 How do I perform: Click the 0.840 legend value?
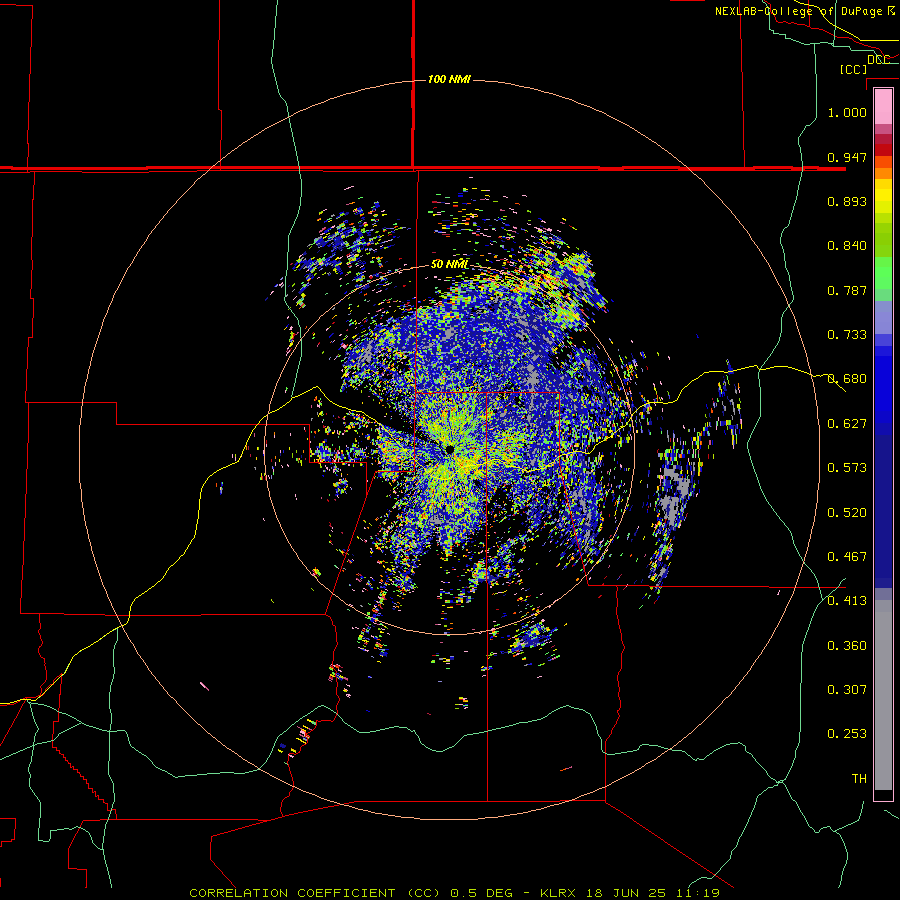tap(847, 246)
